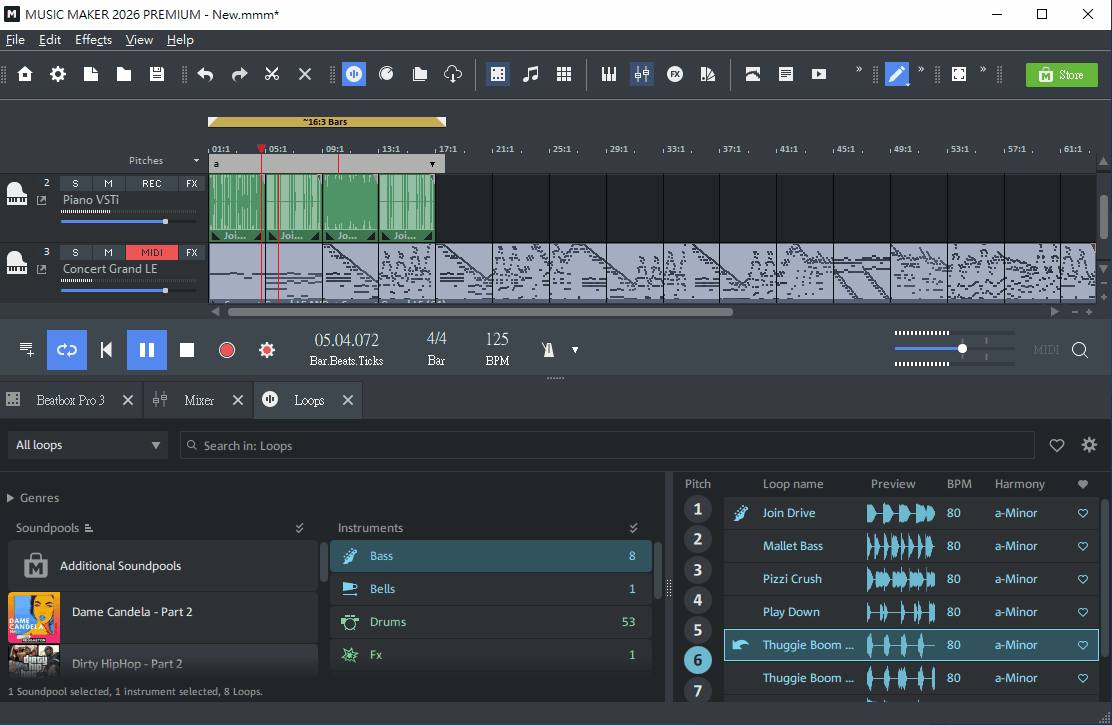Show the piano keyboard icon panel

[x=608, y=74]
